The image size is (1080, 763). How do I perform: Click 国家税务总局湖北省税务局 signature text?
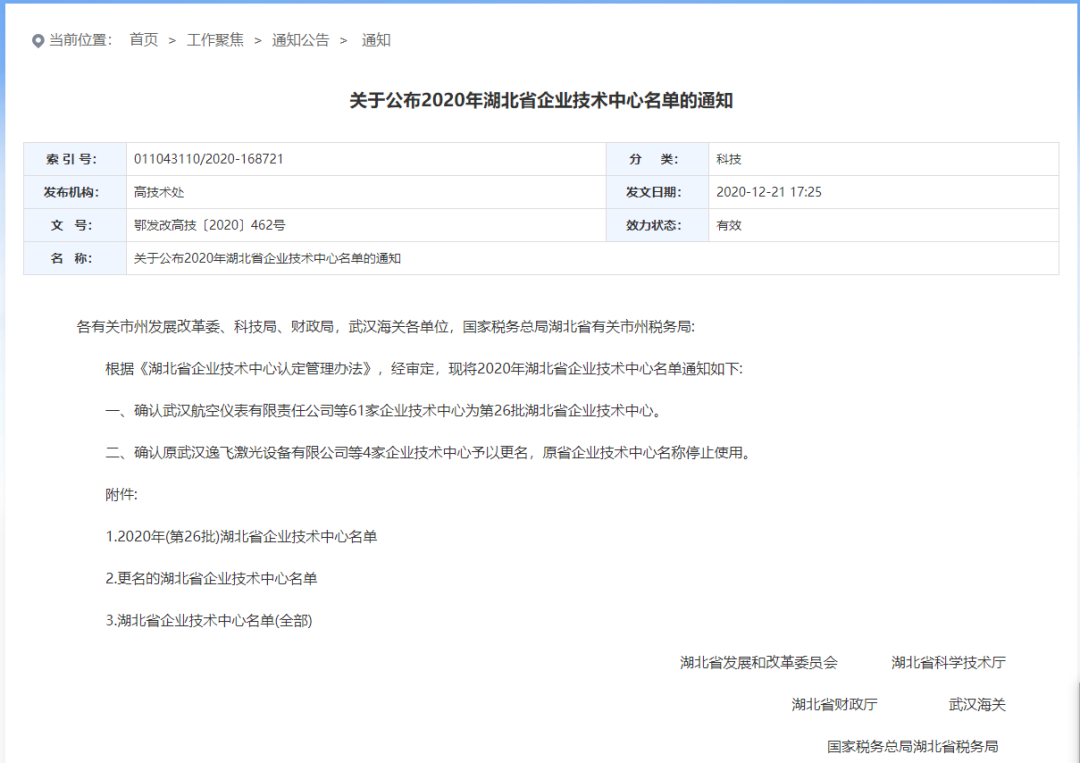coord(912,746)
